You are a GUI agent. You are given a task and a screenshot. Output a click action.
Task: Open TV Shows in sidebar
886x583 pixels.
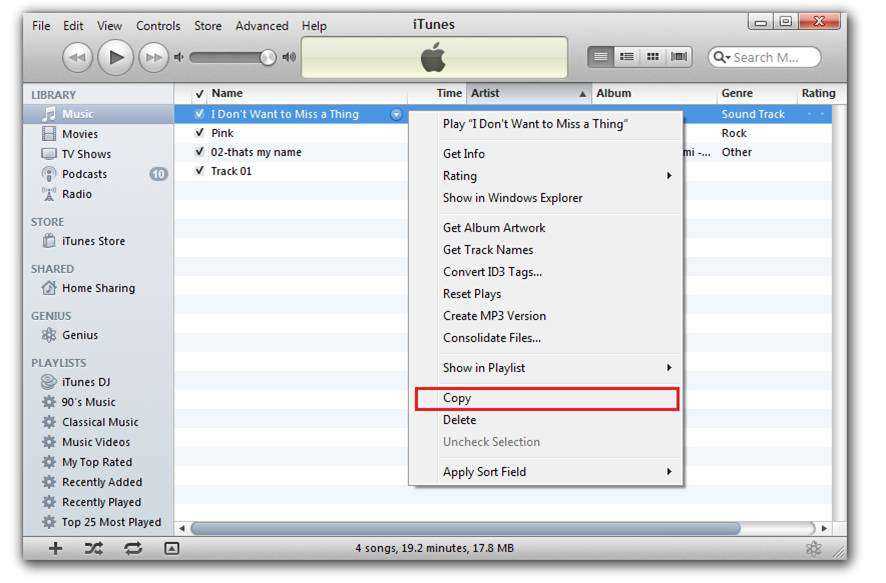tap(98, 154)
